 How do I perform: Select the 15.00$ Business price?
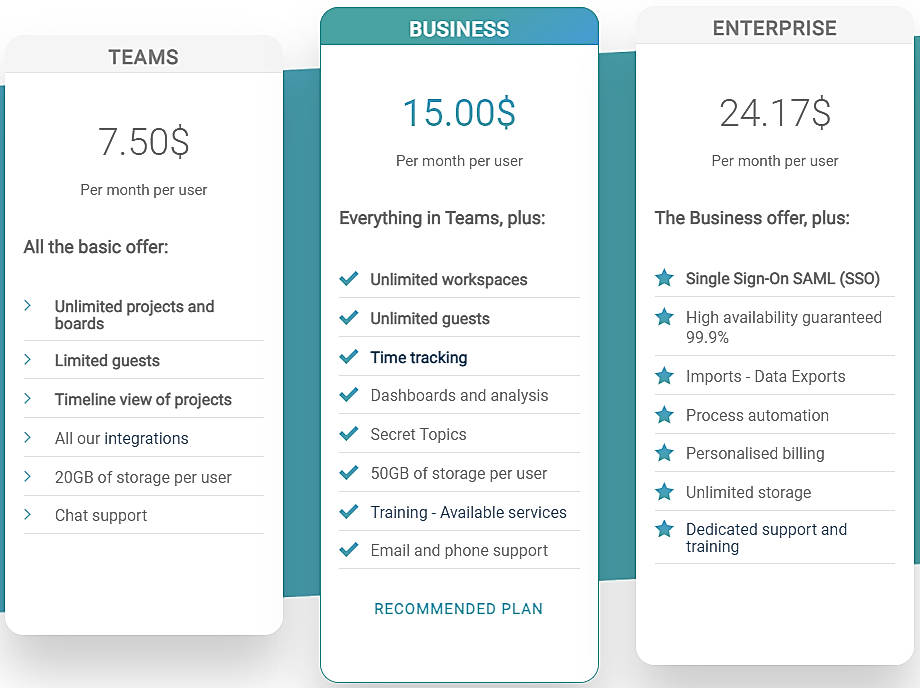click(459, 112)
